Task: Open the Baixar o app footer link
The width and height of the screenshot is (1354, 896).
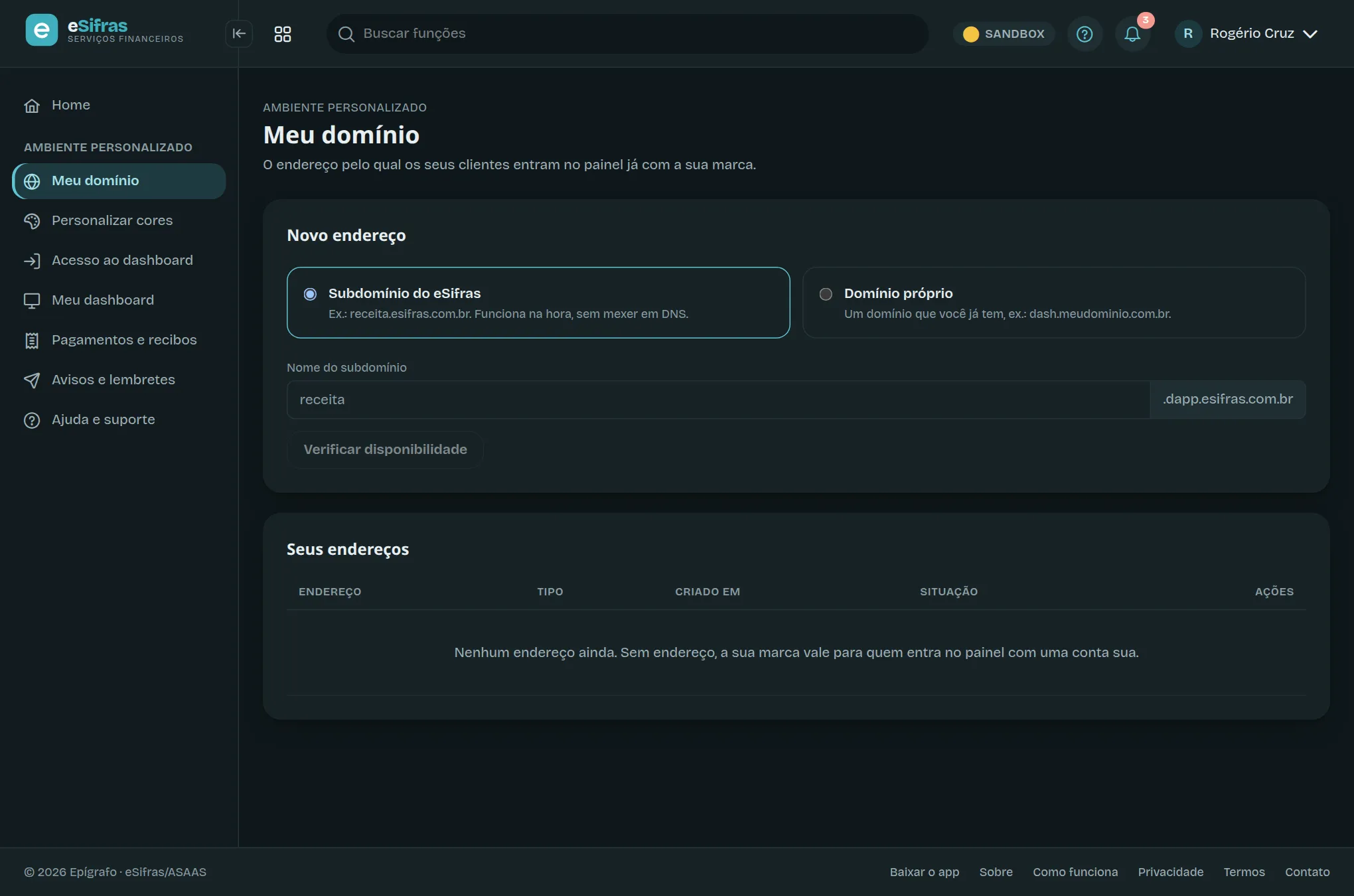Action: click(924, 872)
